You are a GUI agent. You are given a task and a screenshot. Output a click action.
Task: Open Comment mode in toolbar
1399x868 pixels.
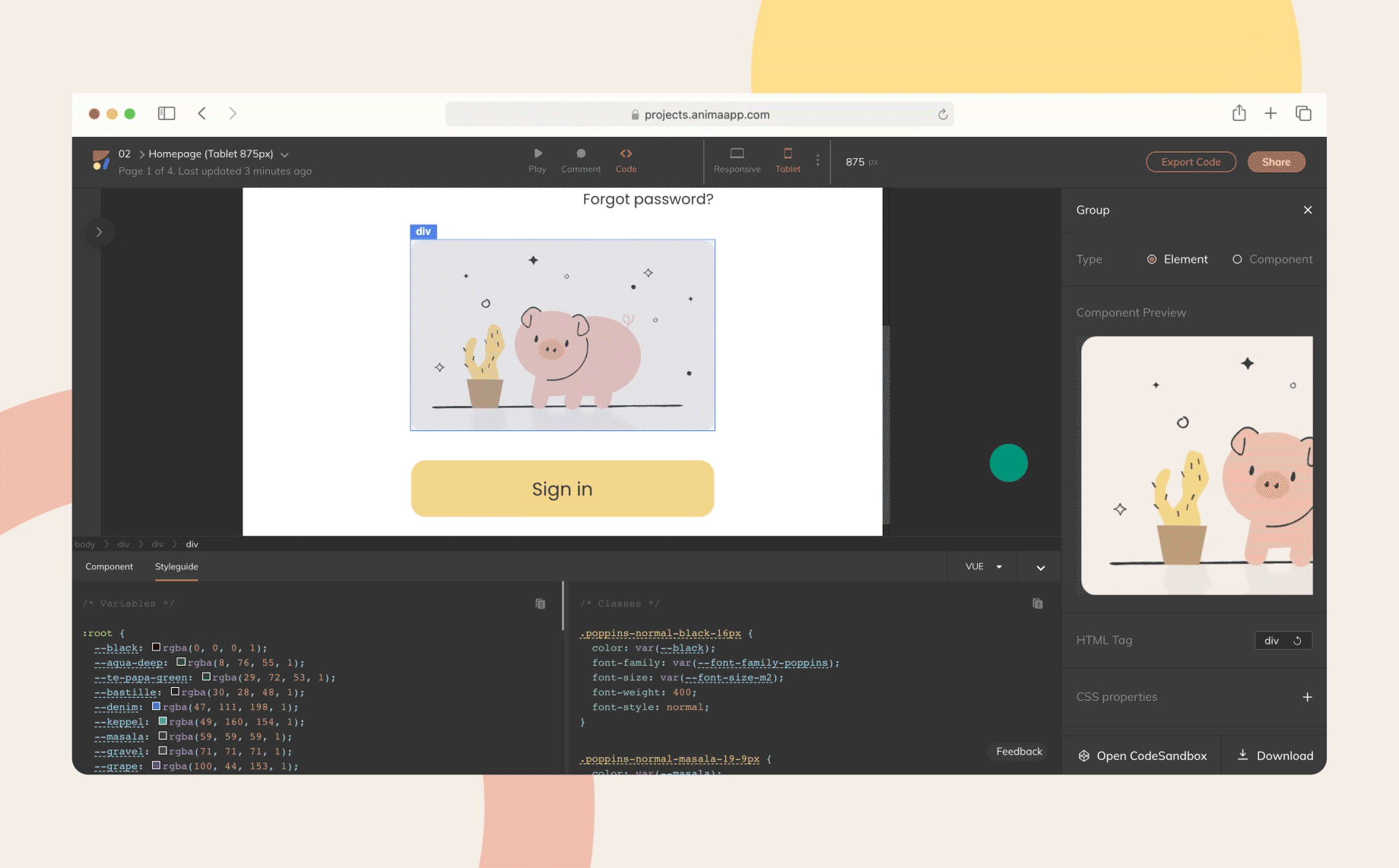[x=581, y=154]
